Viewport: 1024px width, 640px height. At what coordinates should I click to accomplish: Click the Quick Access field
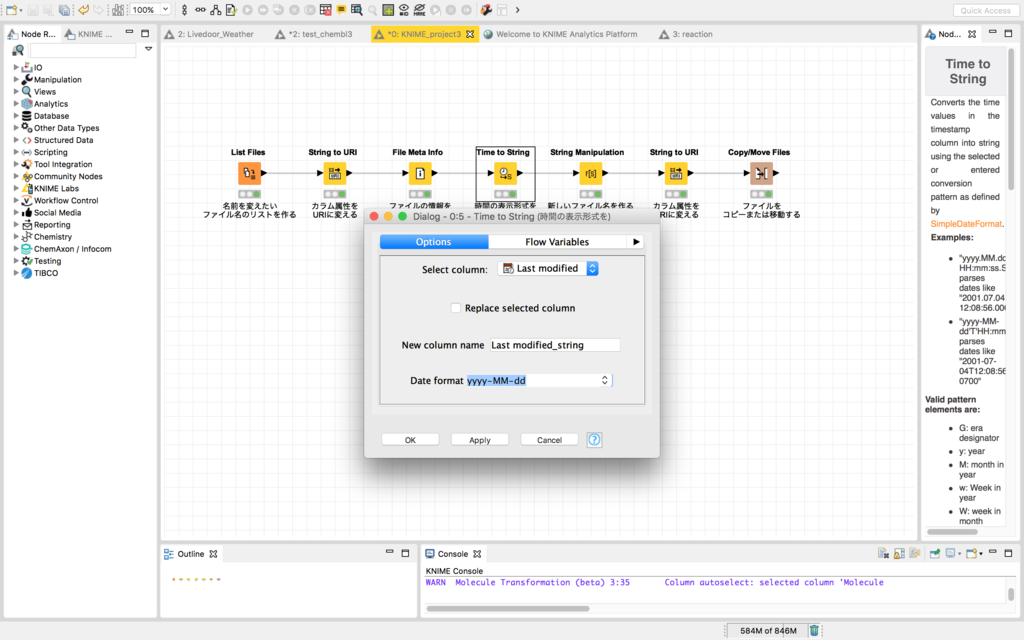[x=985, y=10]
